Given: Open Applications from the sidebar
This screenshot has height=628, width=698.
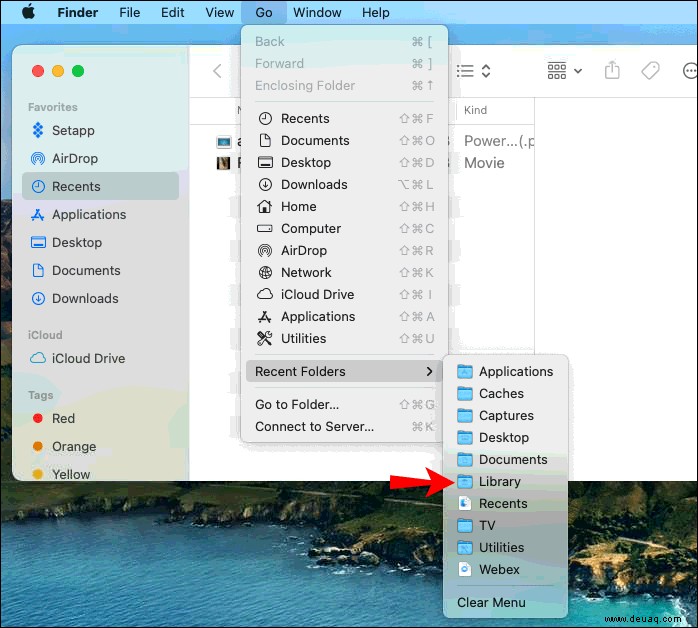Looking at the screenshot, I should tap(101, 215).
